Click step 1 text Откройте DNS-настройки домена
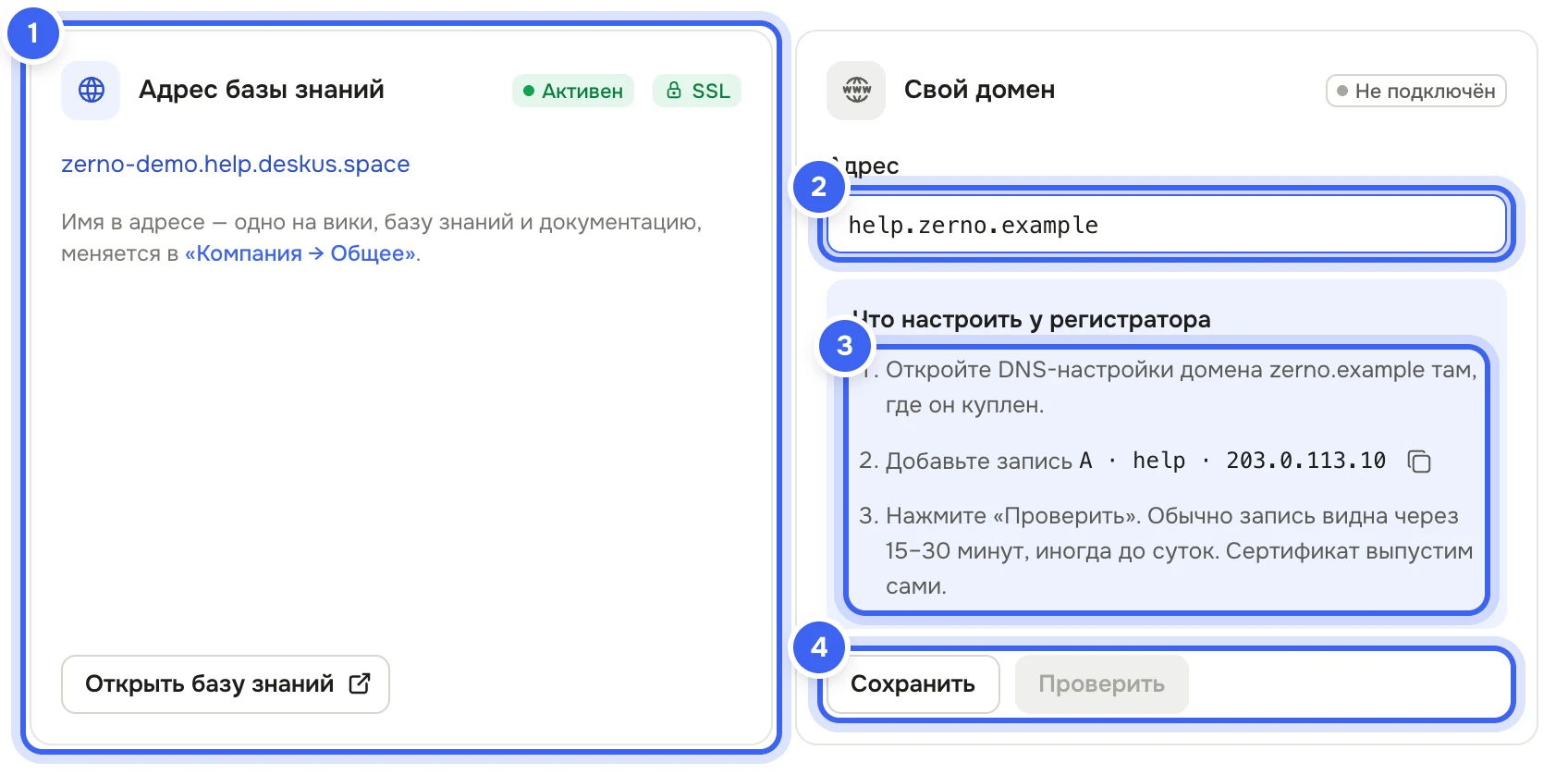 1181,387
